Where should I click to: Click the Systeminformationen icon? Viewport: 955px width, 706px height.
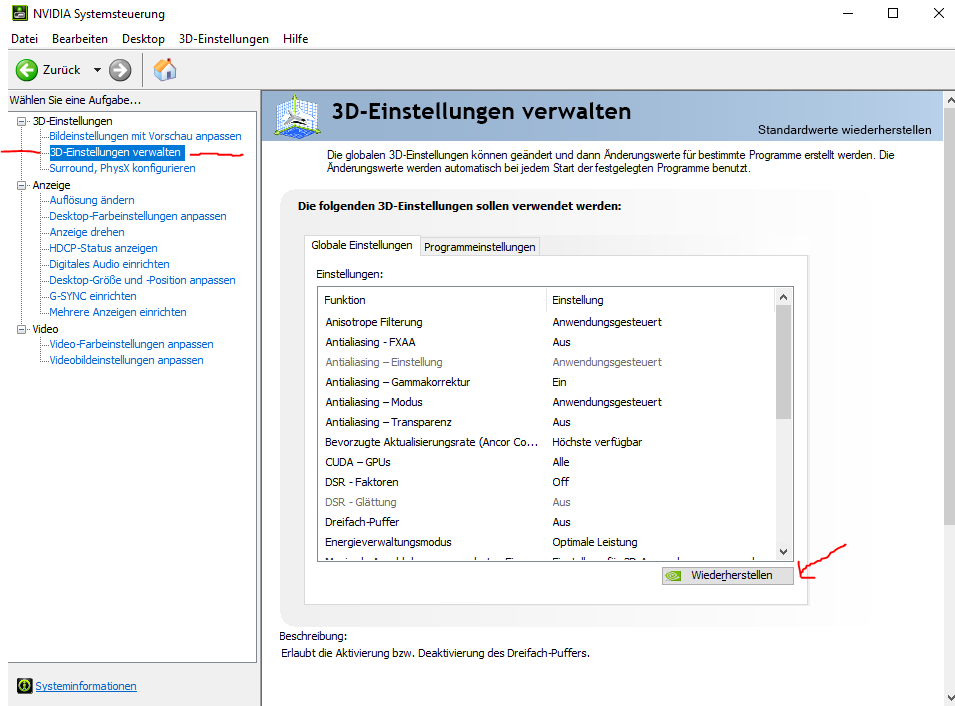[x=24, y=685]
